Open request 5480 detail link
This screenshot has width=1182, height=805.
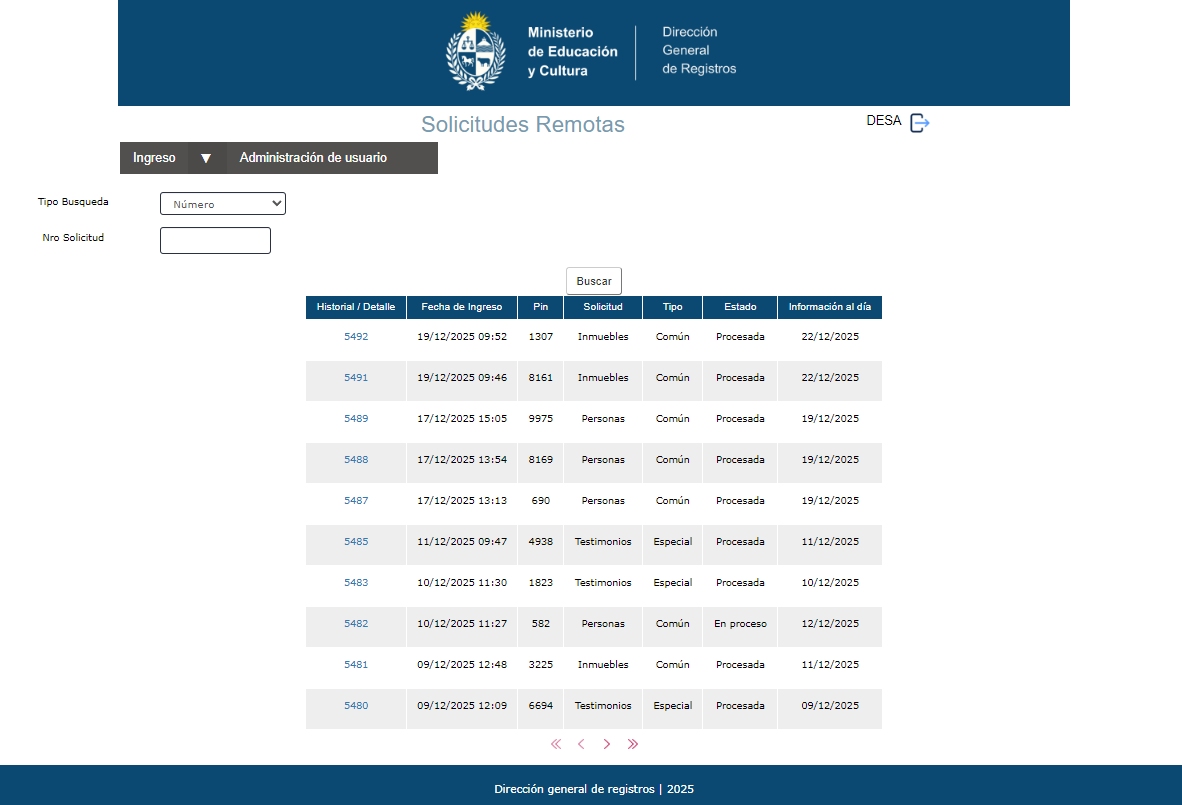(356, 706)
